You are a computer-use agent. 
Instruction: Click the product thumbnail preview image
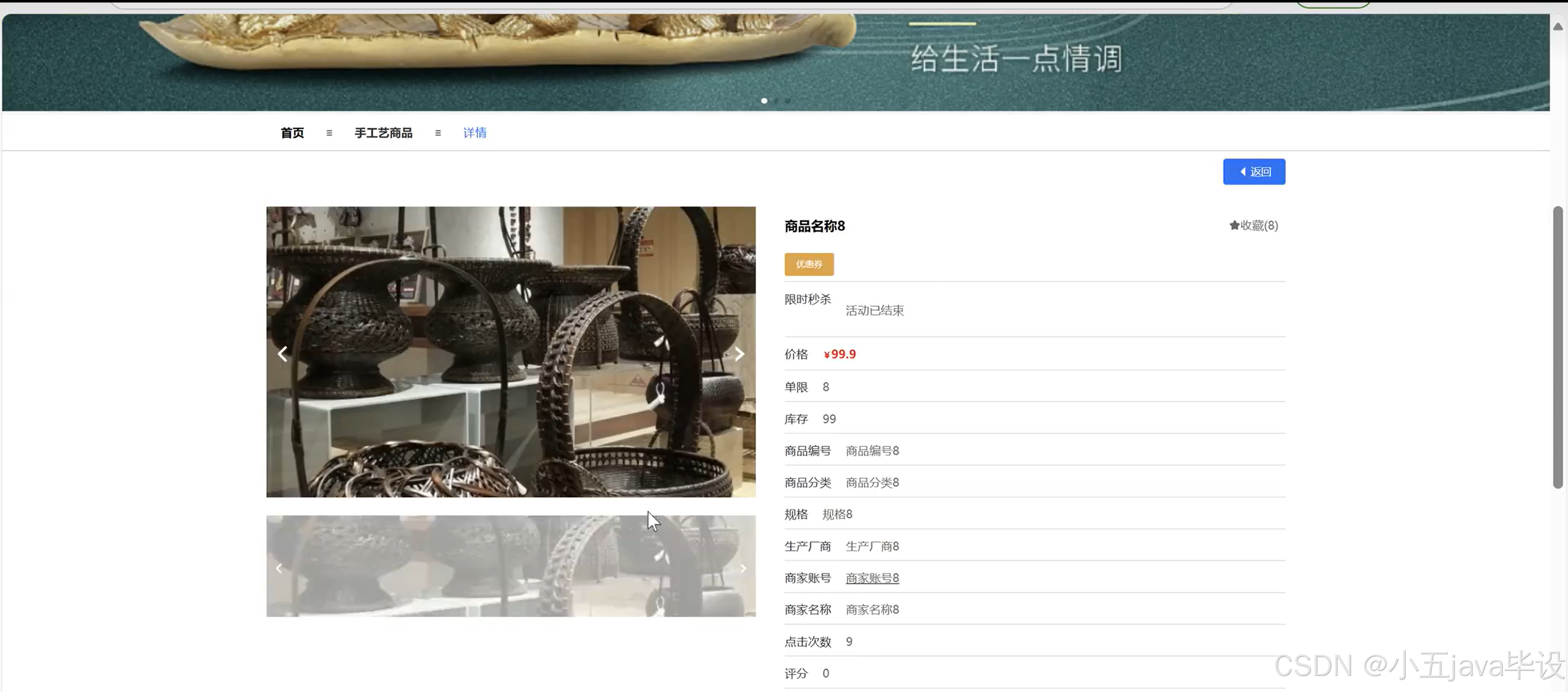tap(511, 566)
